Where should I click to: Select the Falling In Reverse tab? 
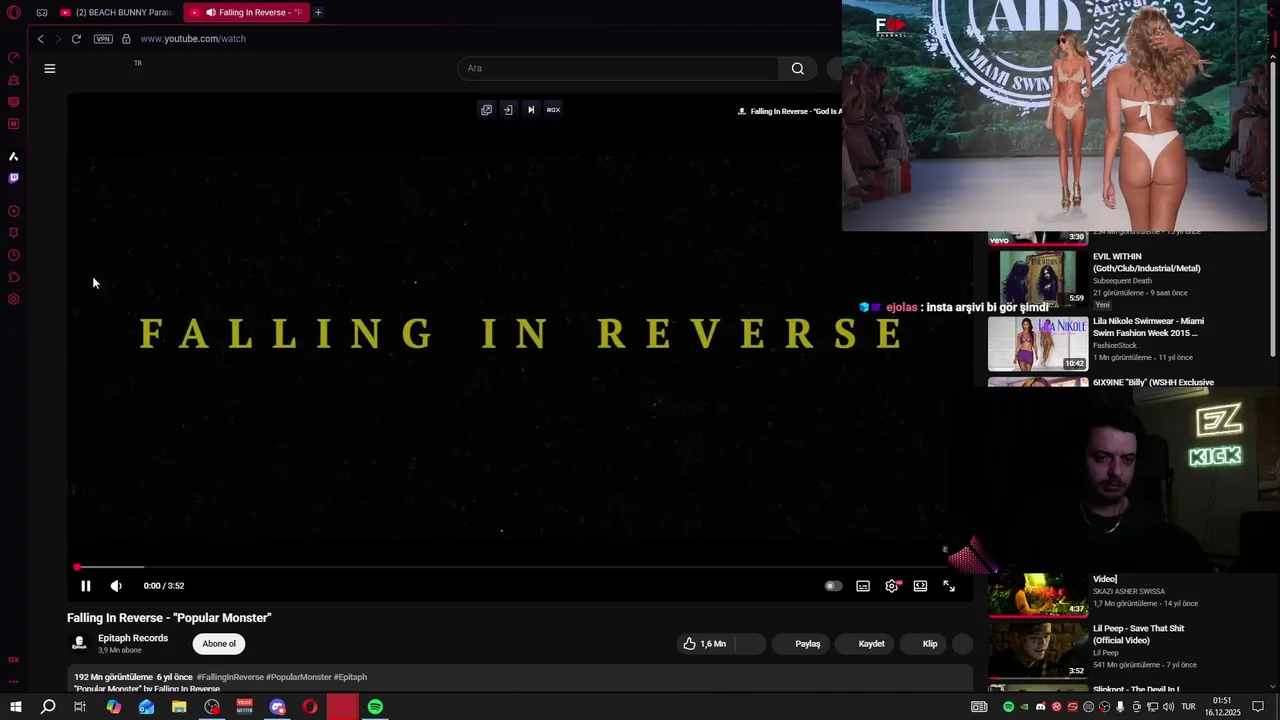point(246,12)
